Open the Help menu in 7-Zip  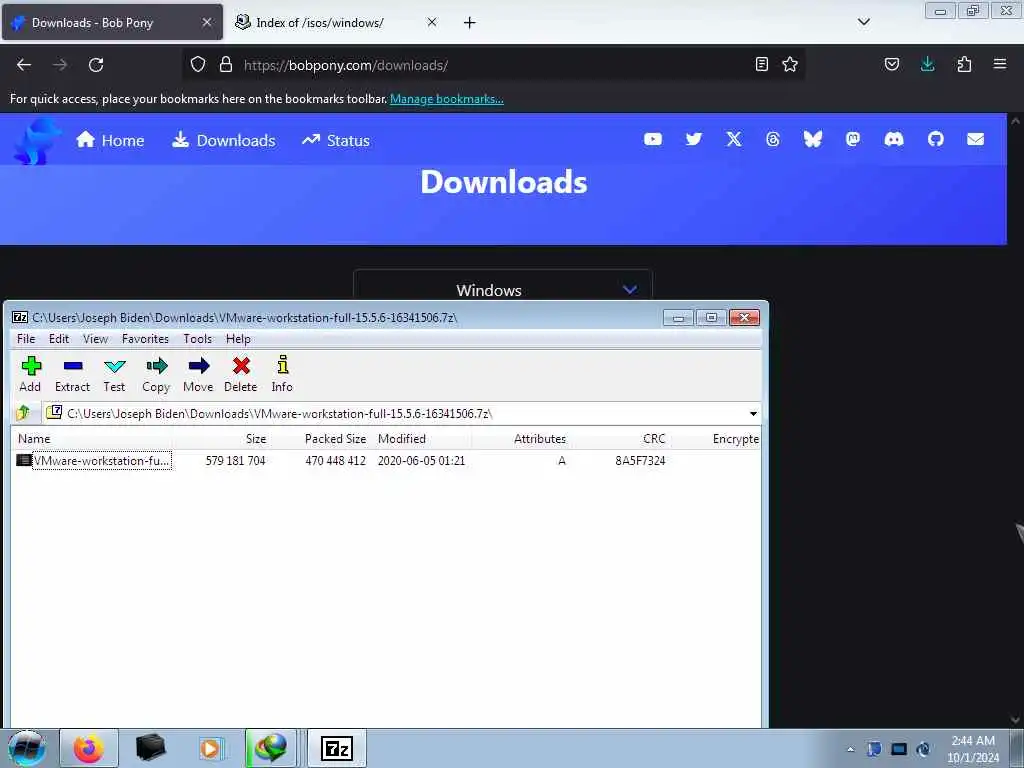click(x=238, y=338)
